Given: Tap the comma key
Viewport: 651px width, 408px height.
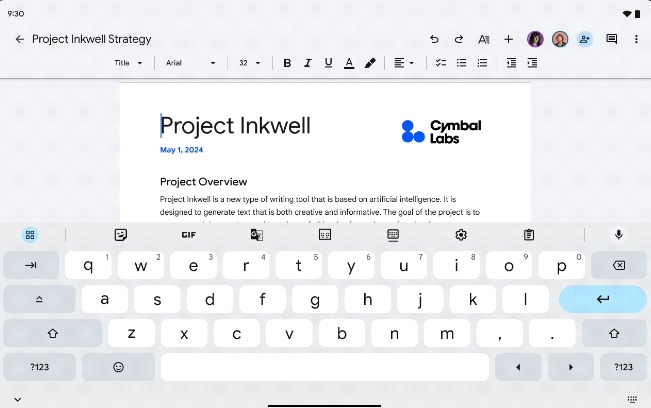Looking at the screenshot, I should point(499,333).
